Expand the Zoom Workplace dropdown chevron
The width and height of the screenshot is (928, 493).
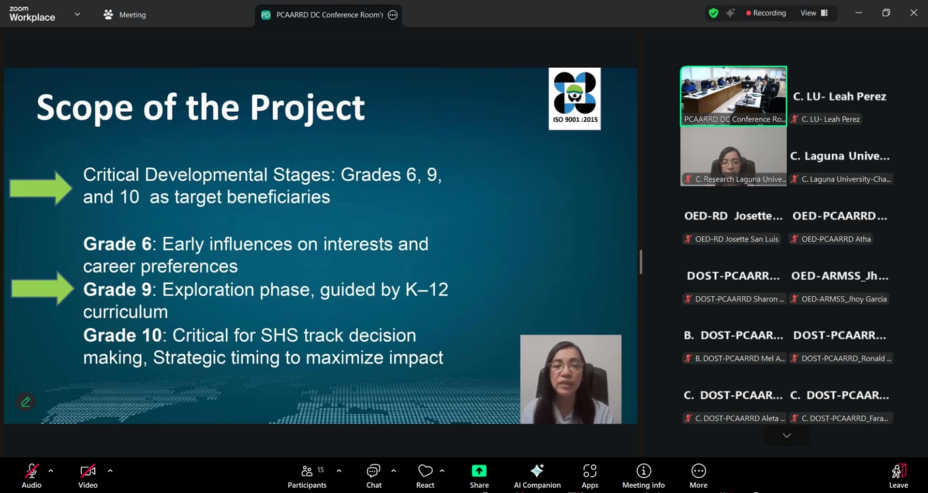(x=77, y=14)
